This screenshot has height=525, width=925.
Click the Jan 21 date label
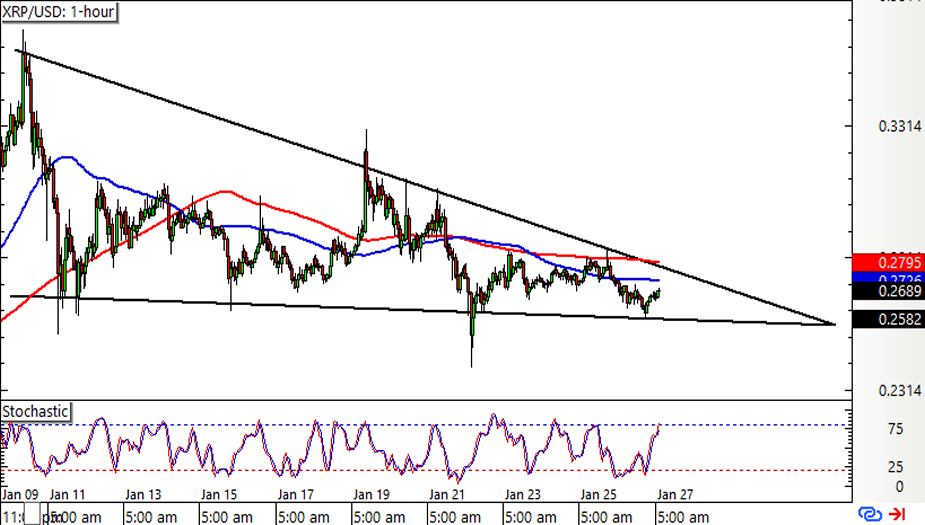coord(447,494)
